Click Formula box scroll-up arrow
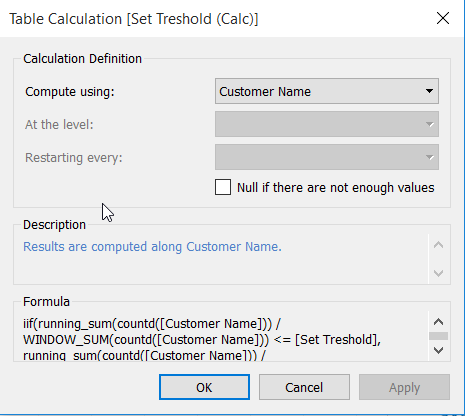The width and height of the screenshot is (465, 416). point(438,322)
